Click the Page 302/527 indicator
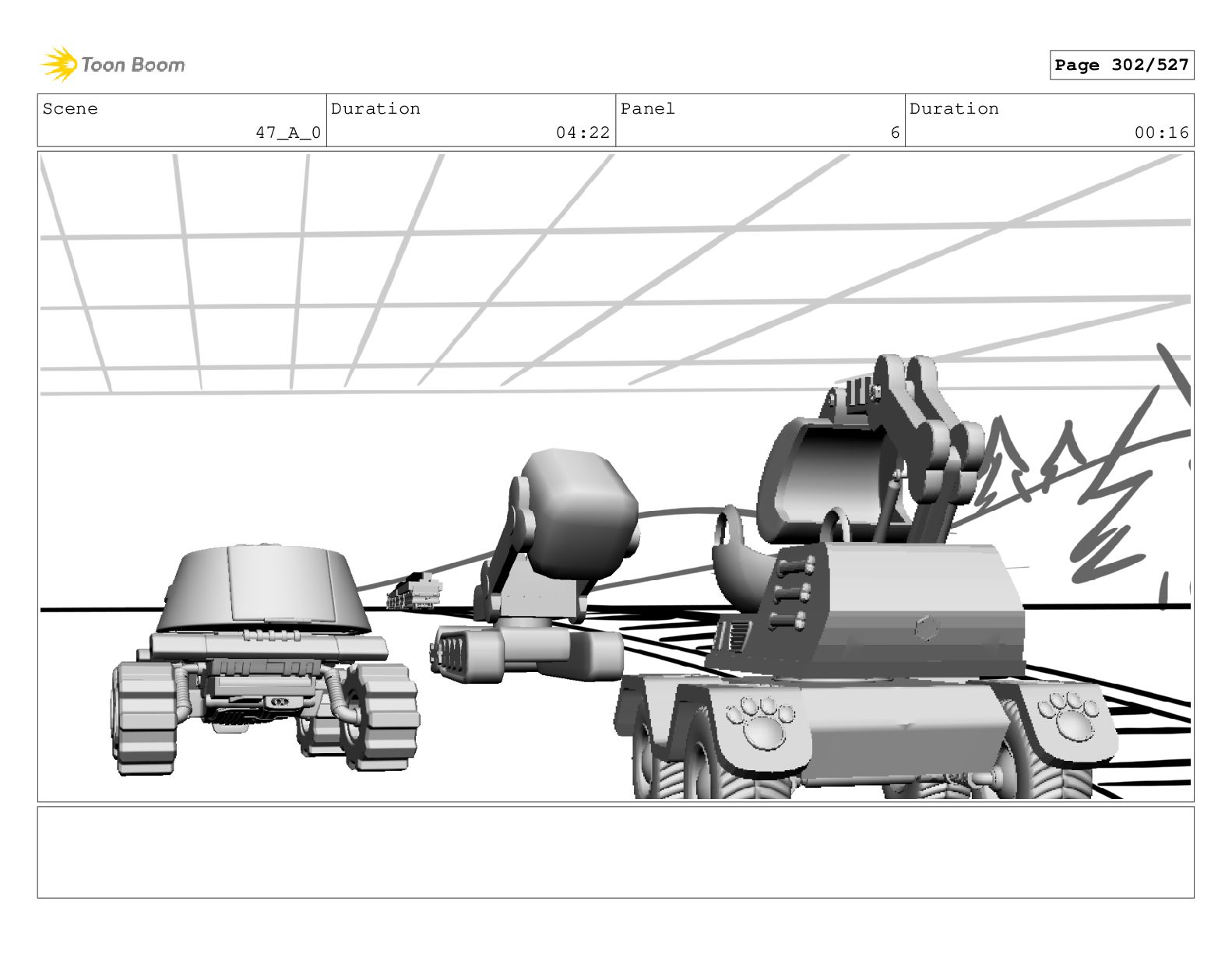Screen dimensions: 1232x954 click(x=1121, y=65)
